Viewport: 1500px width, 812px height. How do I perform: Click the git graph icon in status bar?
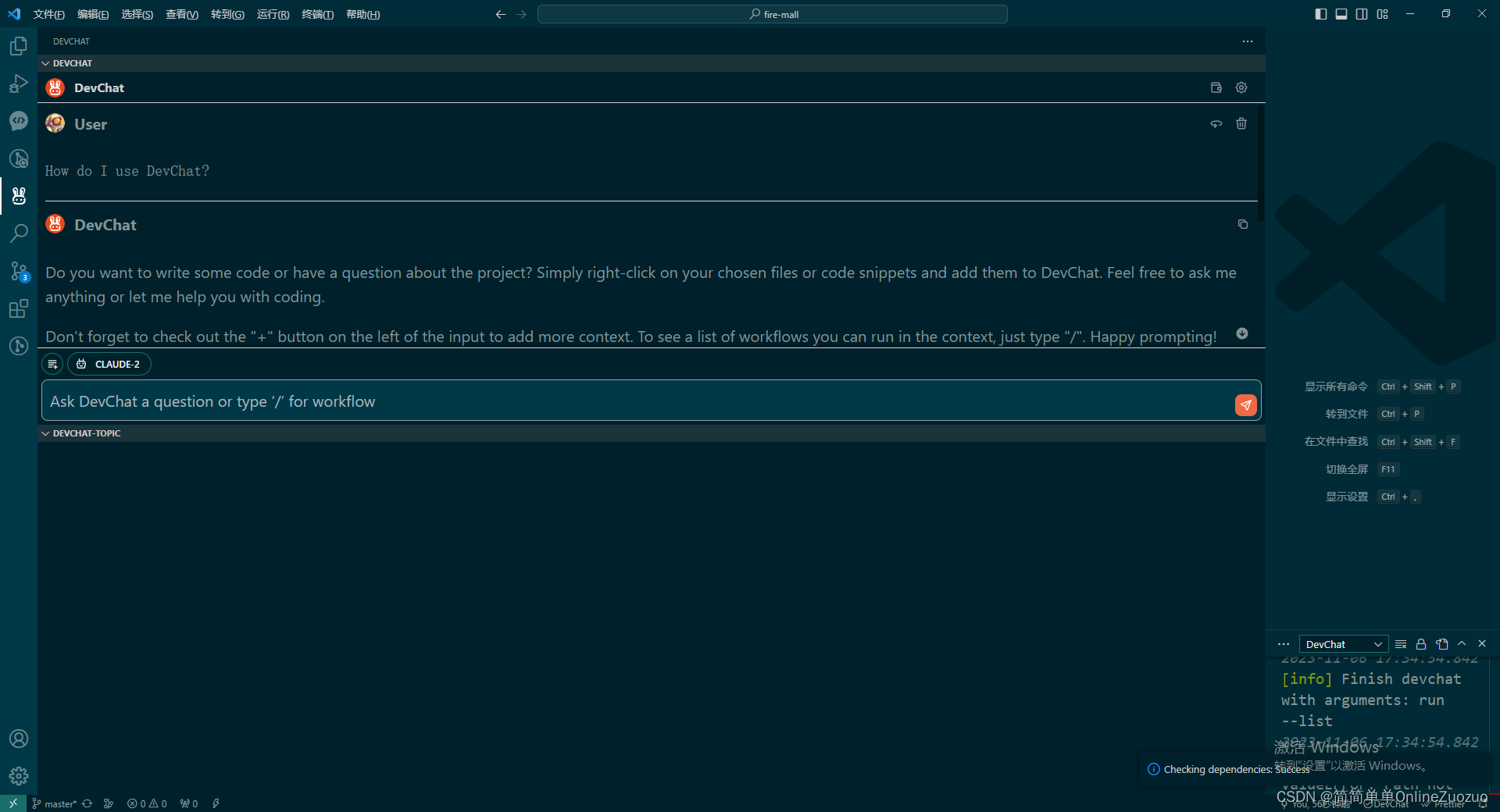pyautogui.click(x=109, y=803)
